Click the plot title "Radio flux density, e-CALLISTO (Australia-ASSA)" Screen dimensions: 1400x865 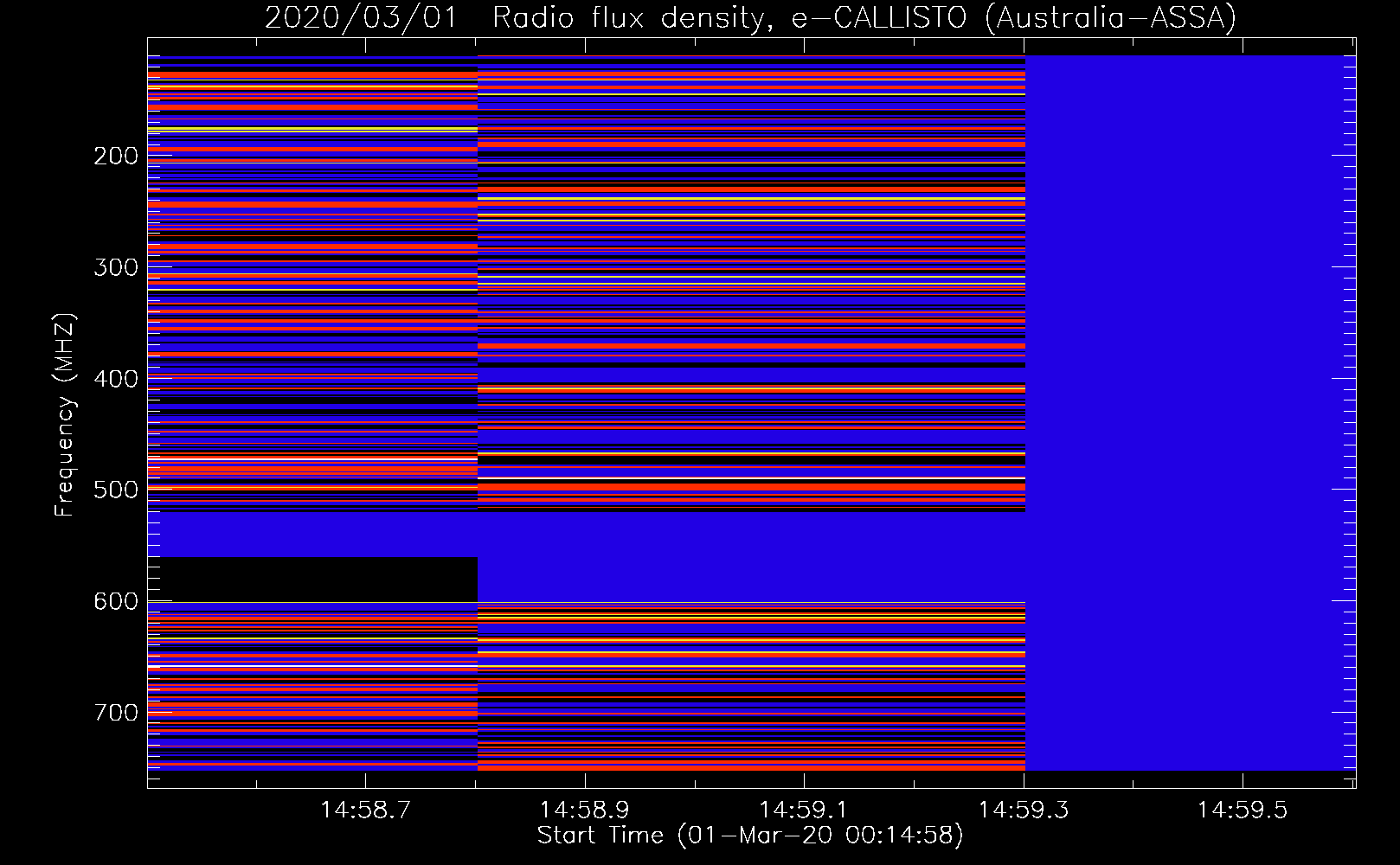coord(864,17)
